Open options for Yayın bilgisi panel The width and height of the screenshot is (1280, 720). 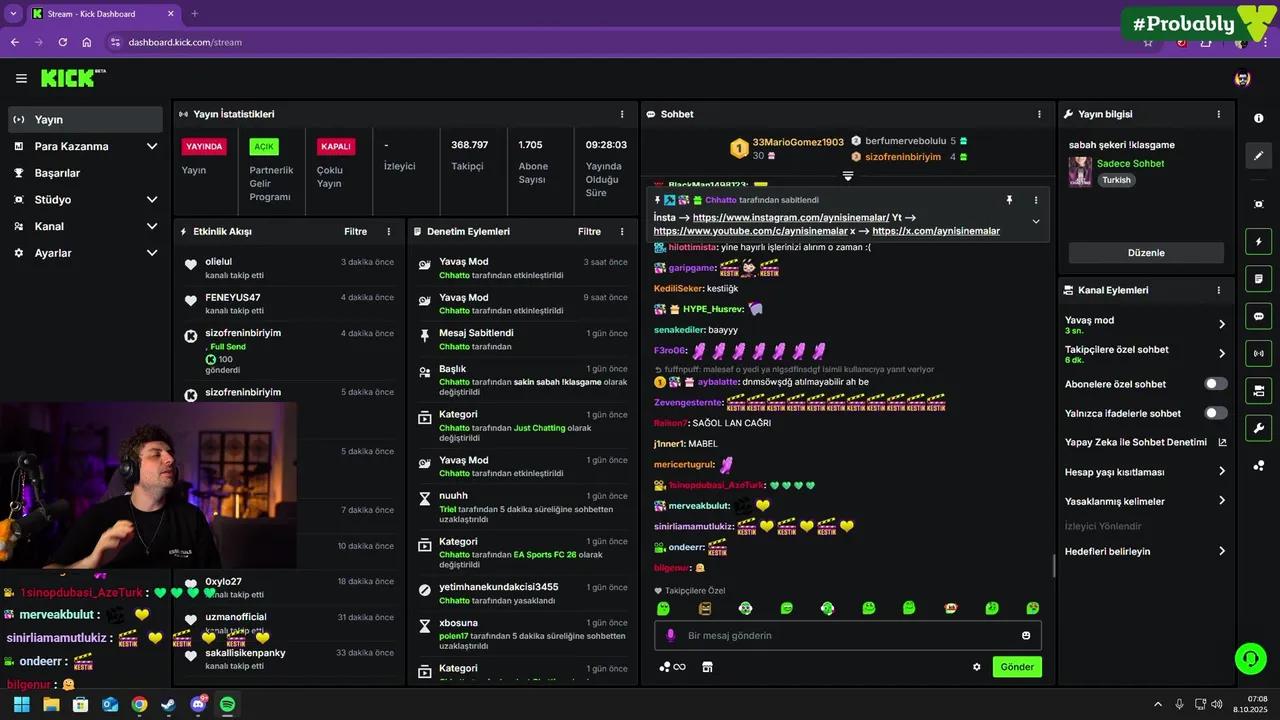tap(1218, 114)
